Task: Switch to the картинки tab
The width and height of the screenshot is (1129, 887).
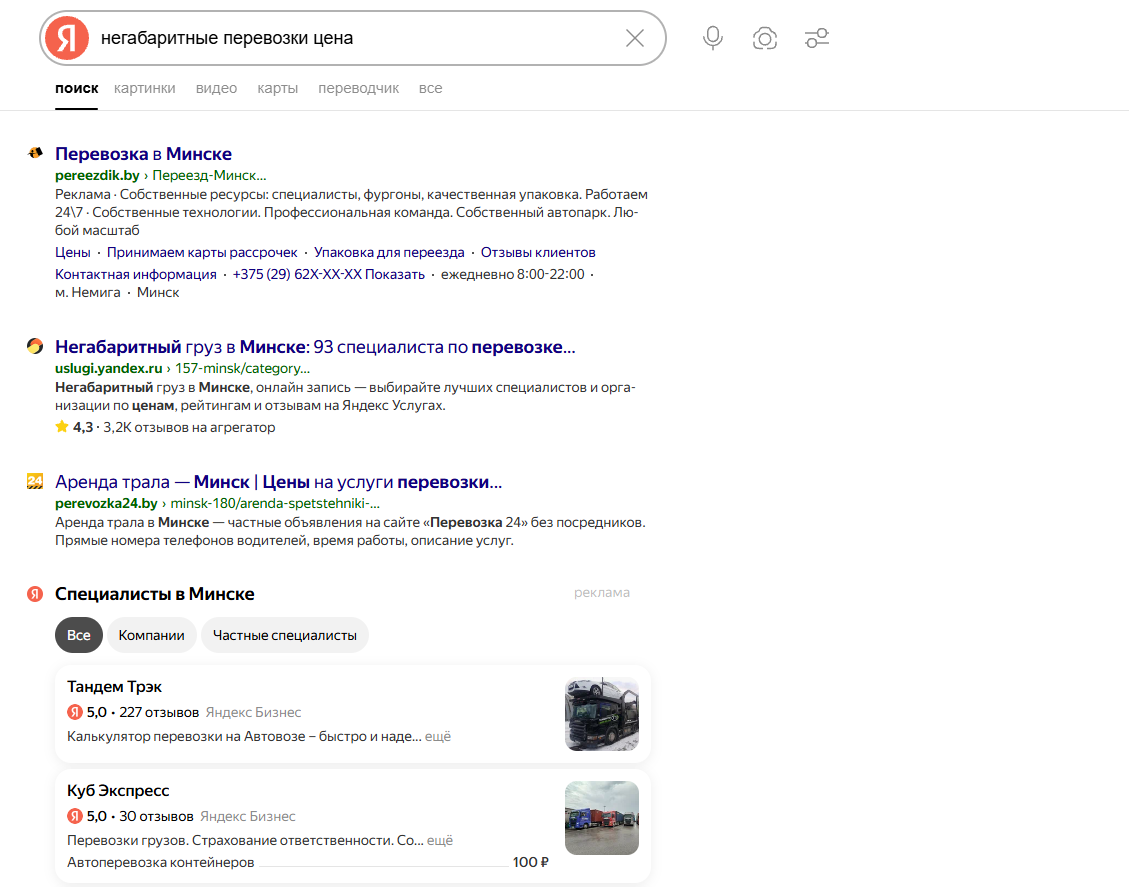Action: 145,88
